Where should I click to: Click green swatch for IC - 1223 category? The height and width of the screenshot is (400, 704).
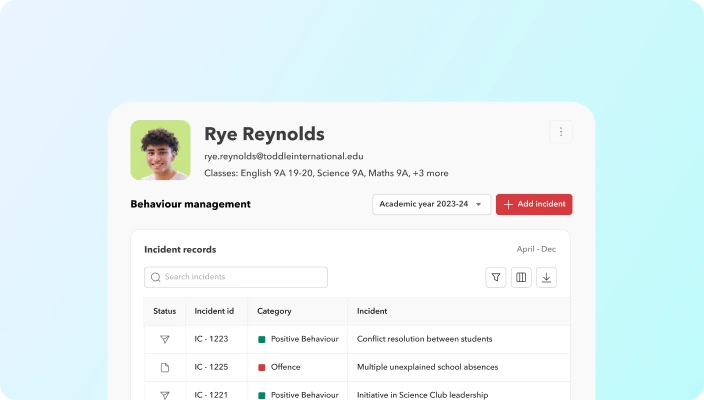click(x=262, y=339)
